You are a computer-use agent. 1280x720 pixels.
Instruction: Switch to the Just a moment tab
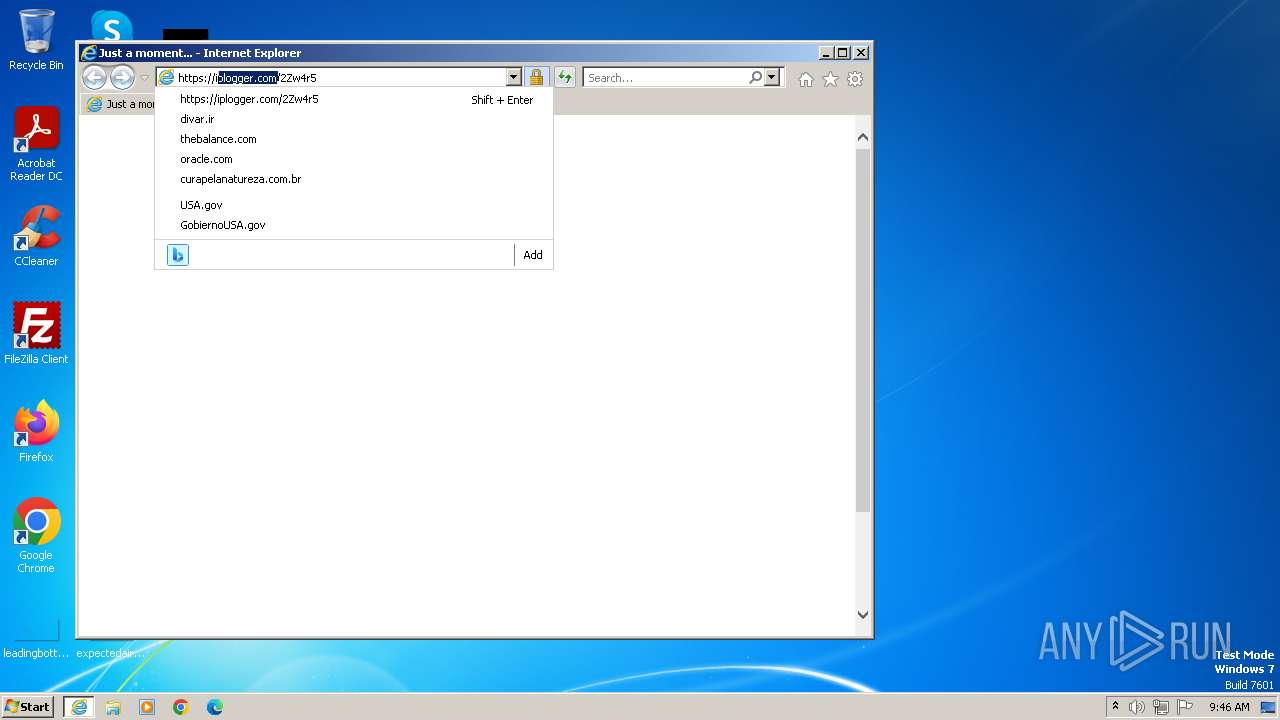coord(120,104)
